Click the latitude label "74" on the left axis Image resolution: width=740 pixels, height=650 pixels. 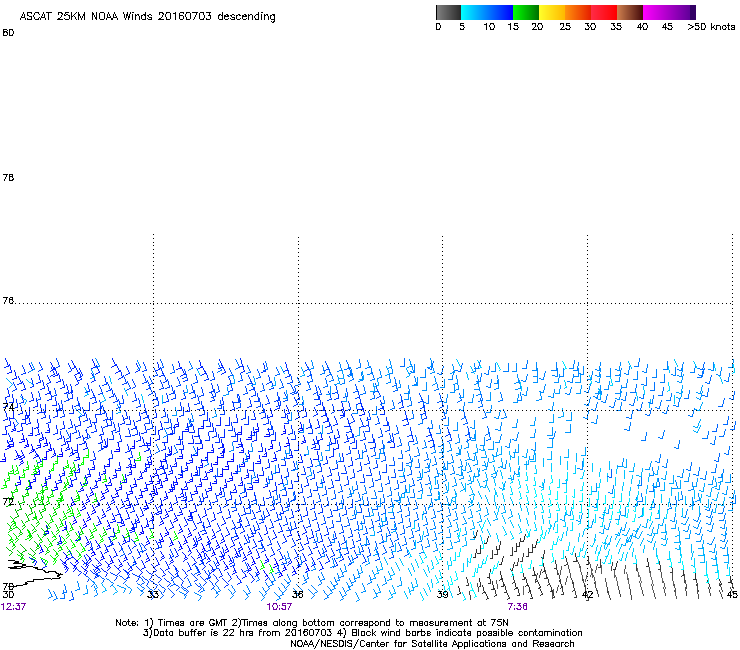[x=8, y=406]
